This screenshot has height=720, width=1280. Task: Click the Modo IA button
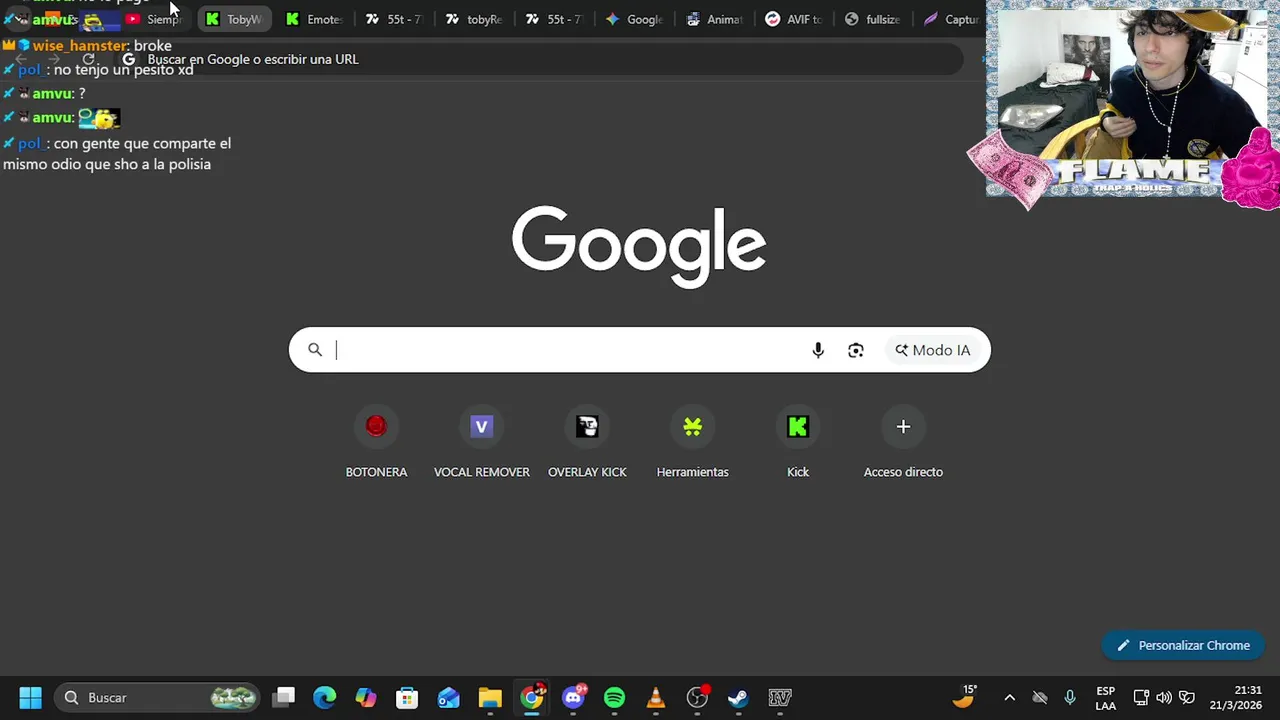coord(933,350)
